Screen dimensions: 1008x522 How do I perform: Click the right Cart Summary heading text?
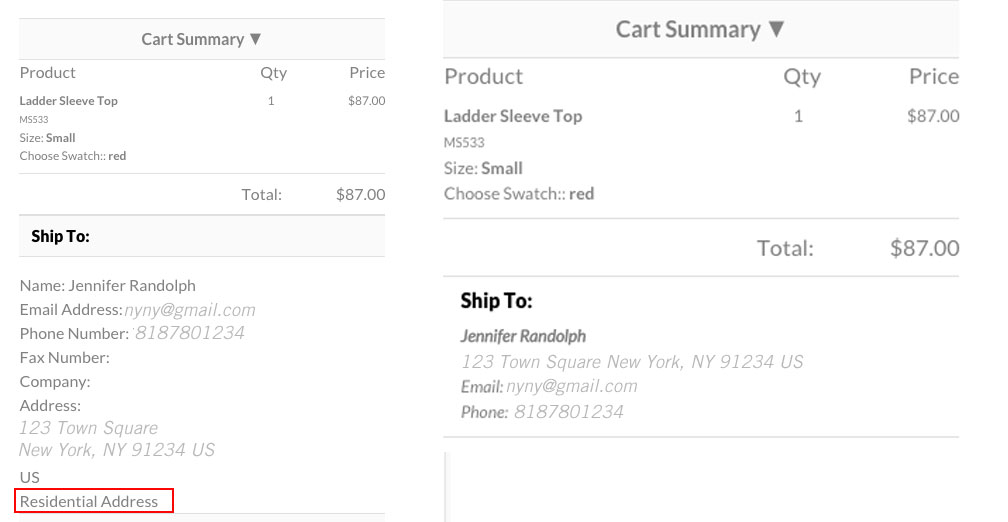[x=688, y=30]
